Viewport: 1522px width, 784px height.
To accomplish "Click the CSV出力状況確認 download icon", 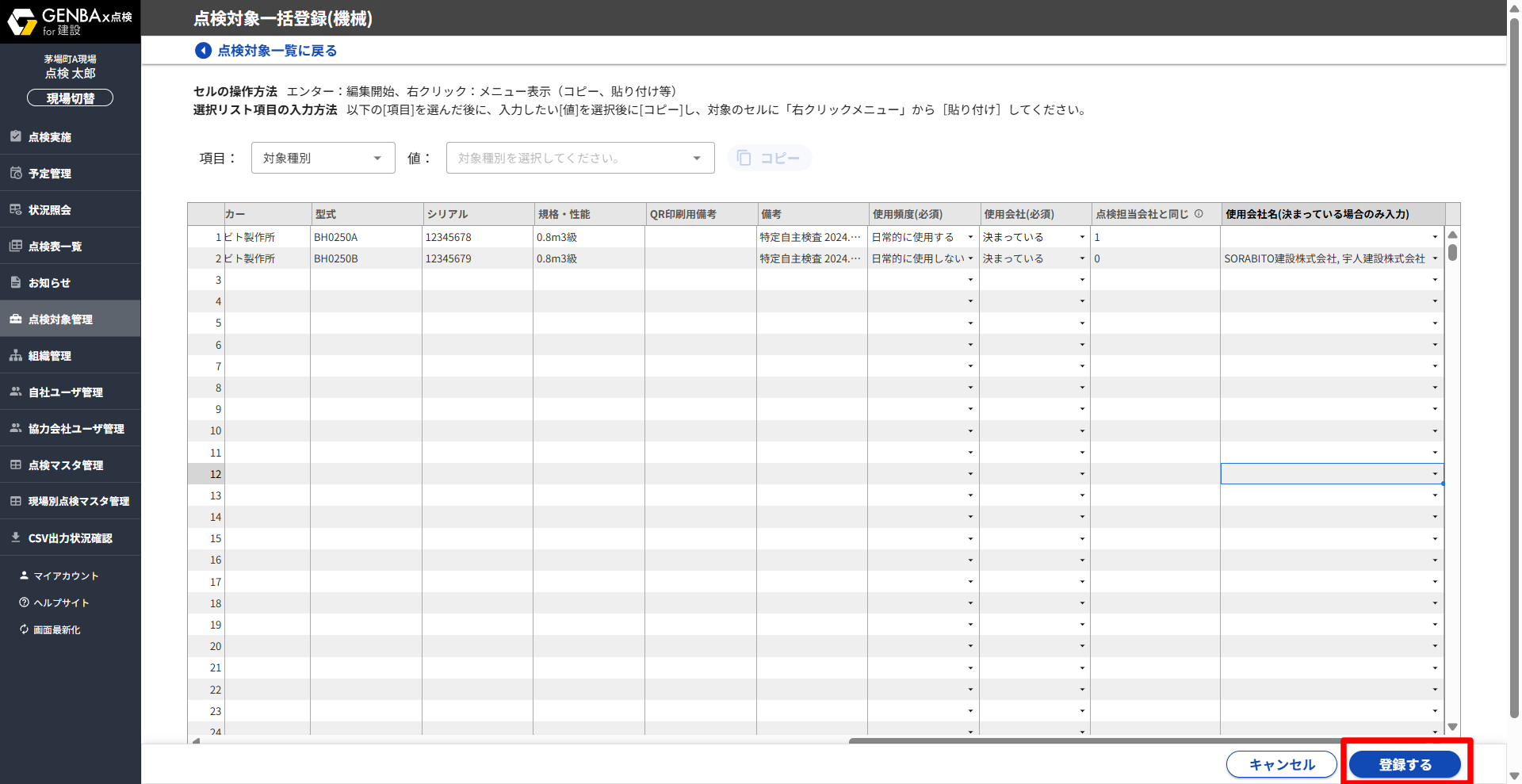I will [x=16, y=537].
